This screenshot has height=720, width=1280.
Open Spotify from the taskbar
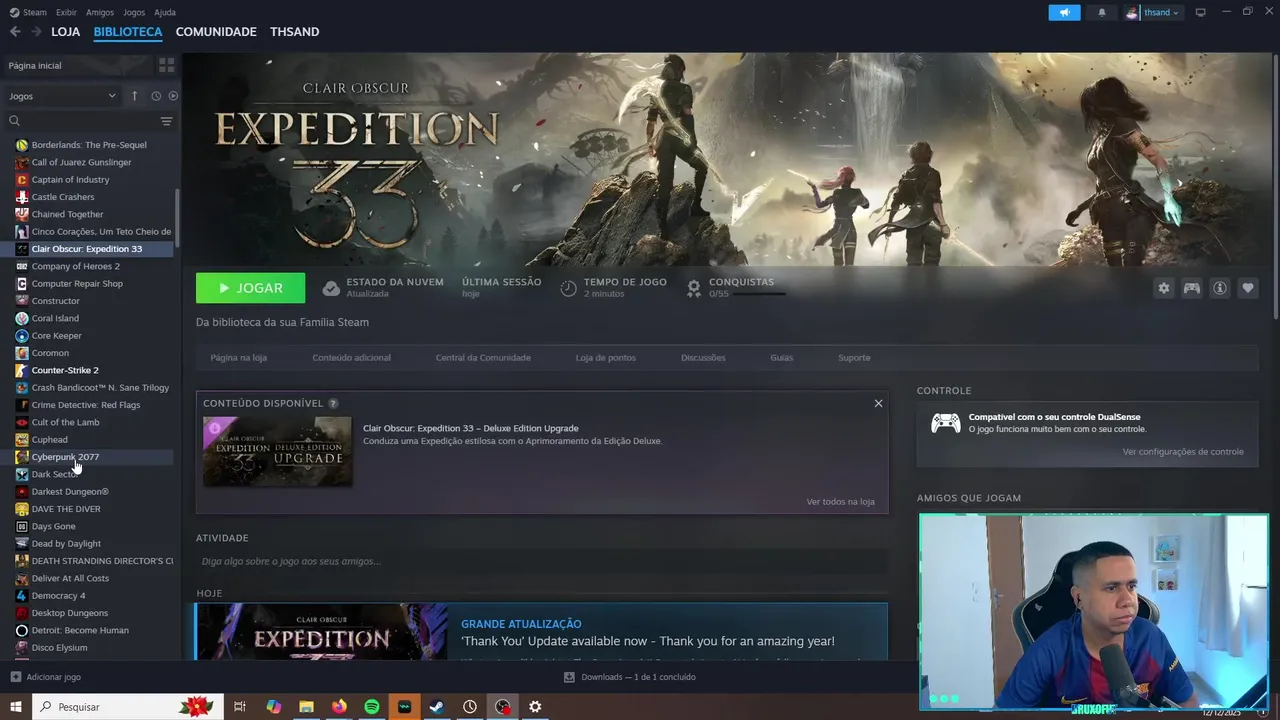pos(371,707)
